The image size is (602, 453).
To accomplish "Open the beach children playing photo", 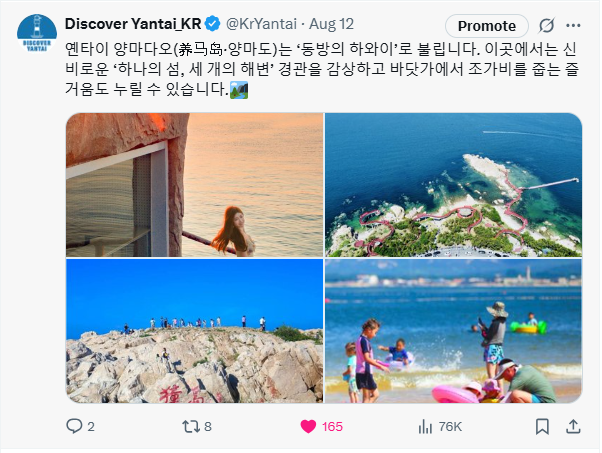I will click(453, 331).
